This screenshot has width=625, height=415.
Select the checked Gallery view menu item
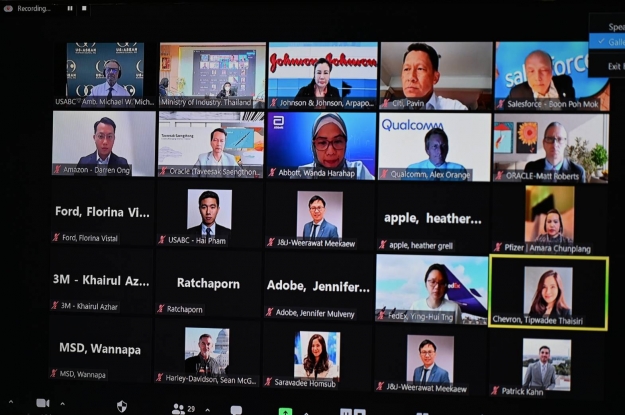coord(607,41)
